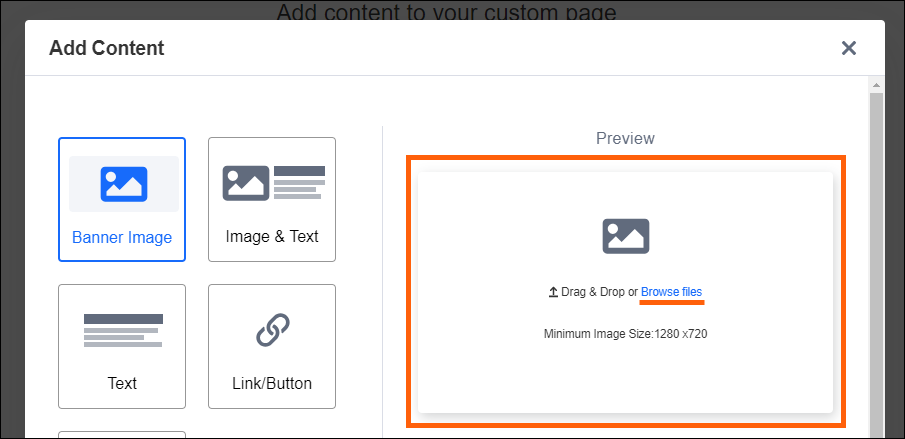Click the dialog's vertical scrollbar thumb
905x439 pixels.
(x=876, y=260)
